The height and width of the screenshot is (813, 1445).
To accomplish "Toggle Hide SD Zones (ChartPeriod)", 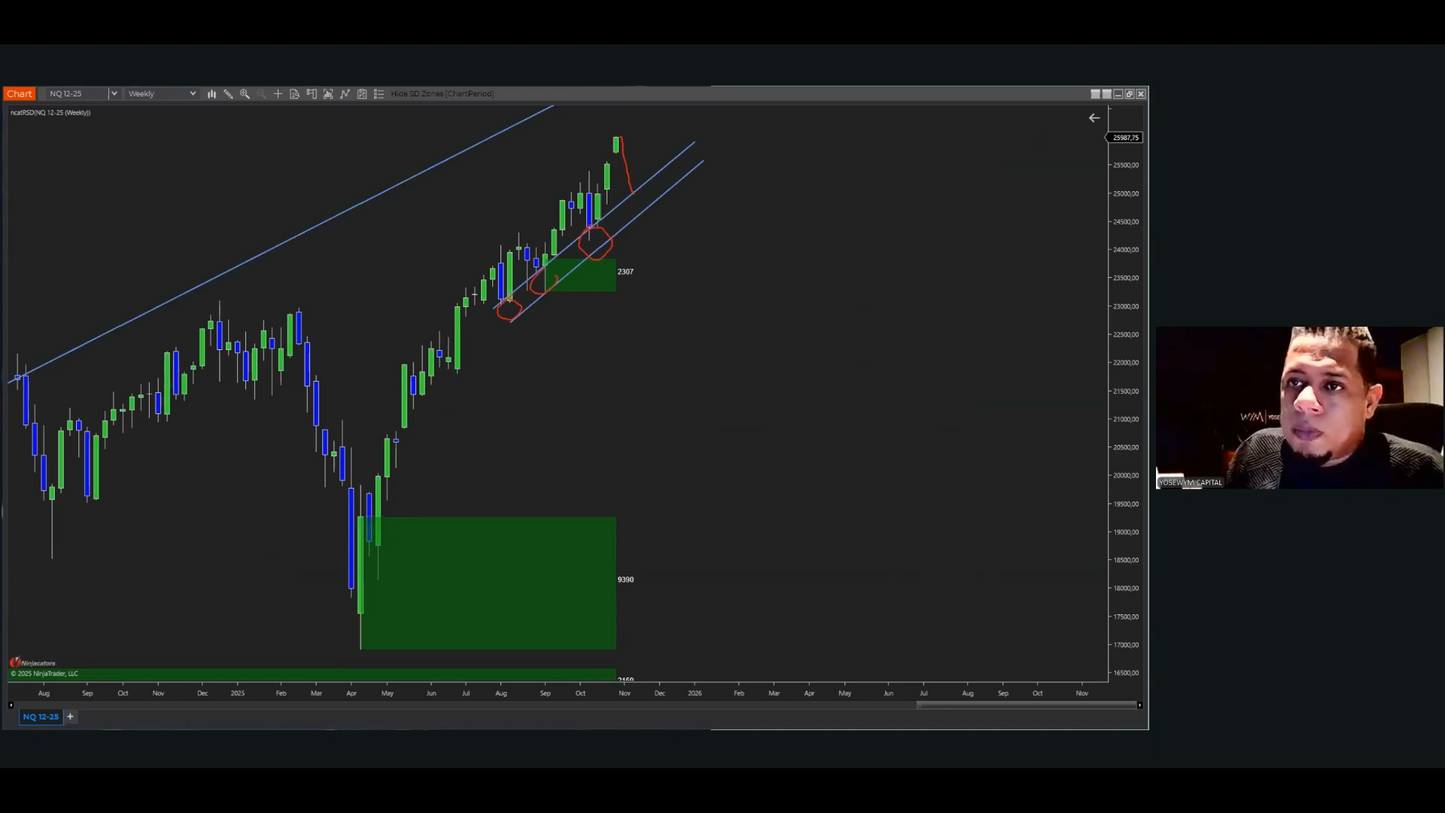I will pos(442,94).
